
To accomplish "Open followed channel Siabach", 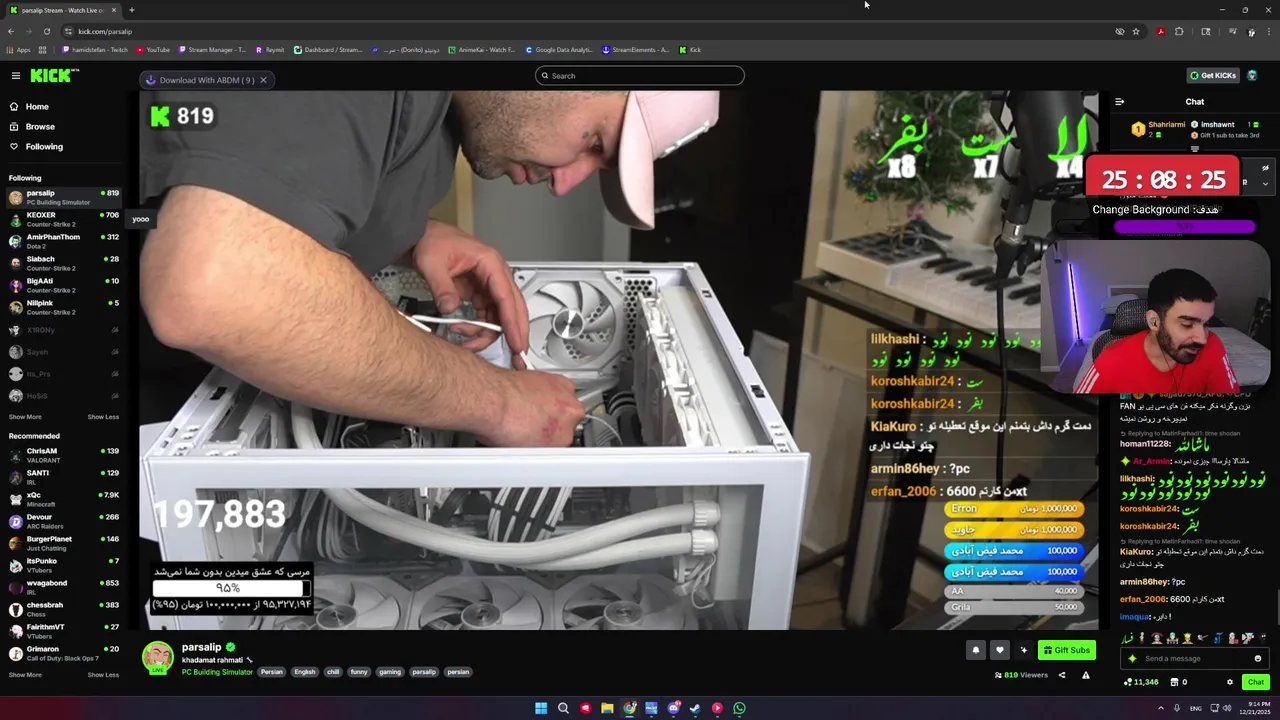I will click(x=62, y=263).
